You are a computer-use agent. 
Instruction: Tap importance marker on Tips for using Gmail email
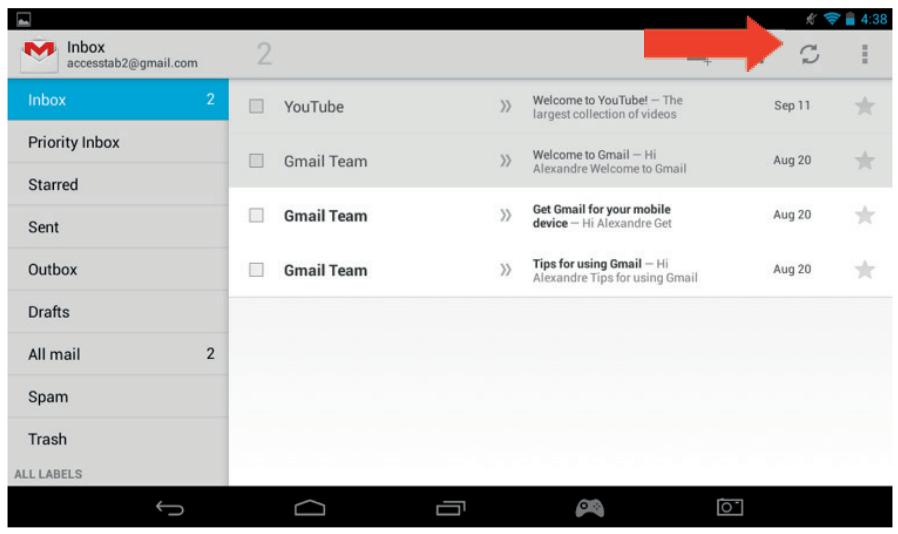pyautogui.click(x=505, y=270)
